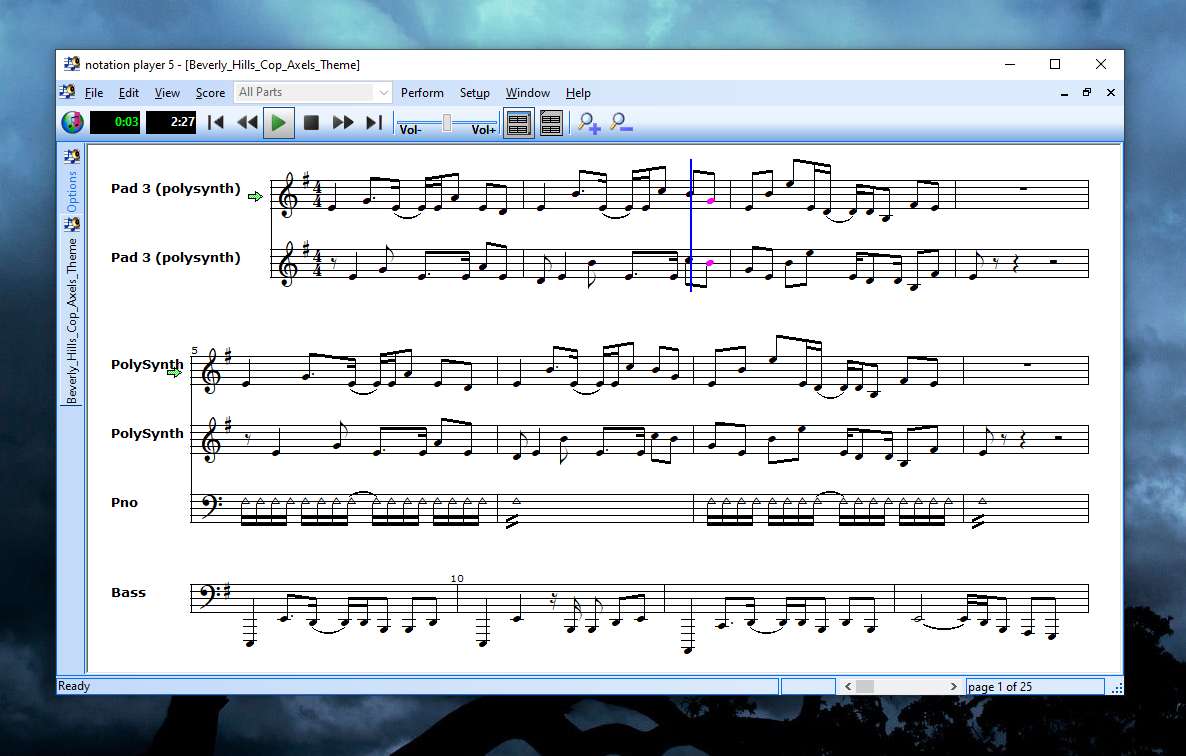Screen dimensions: 1186x756
Task: Click the horizontal scrollbar right arrow
Action: point(953,686)
